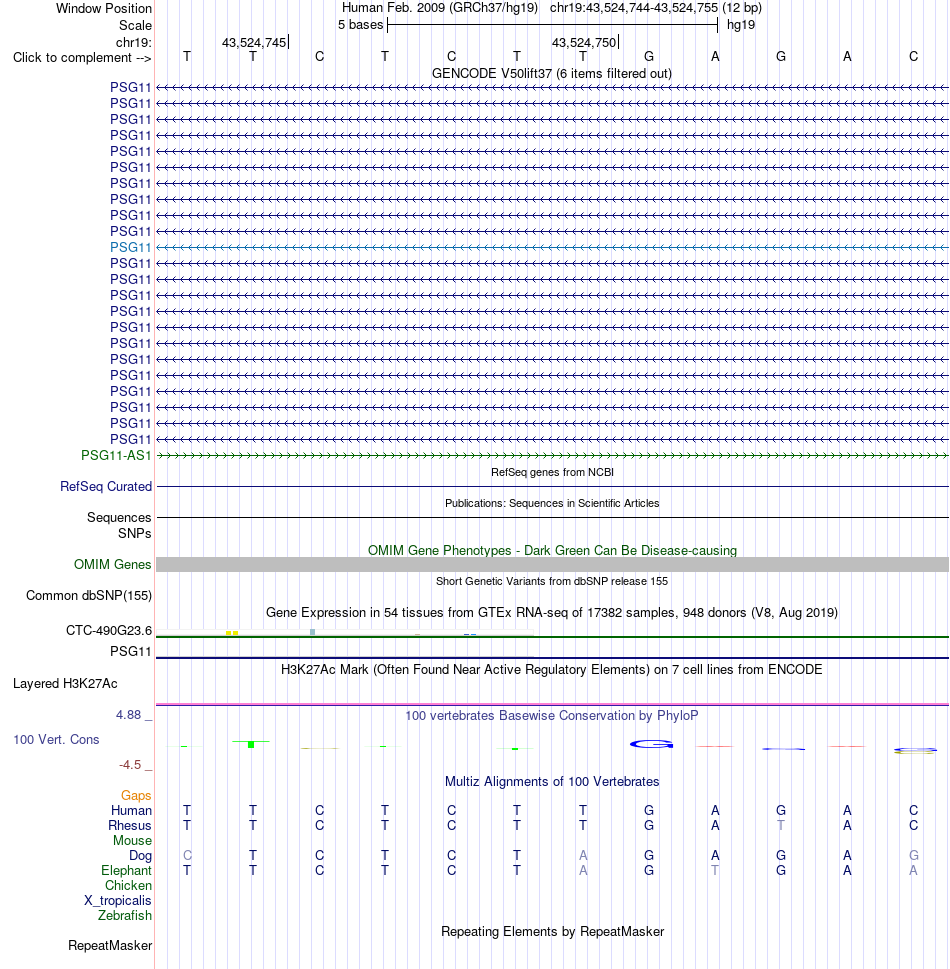Select the Chicken alignment row label
Screen dimensions: 950x969
coord(128,886)
